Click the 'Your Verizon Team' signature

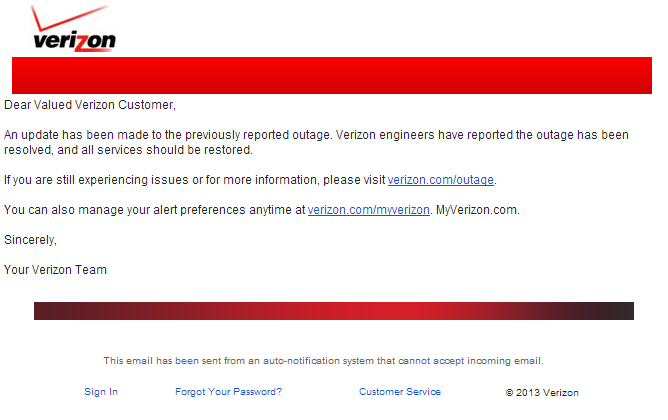tap(55, 270)
